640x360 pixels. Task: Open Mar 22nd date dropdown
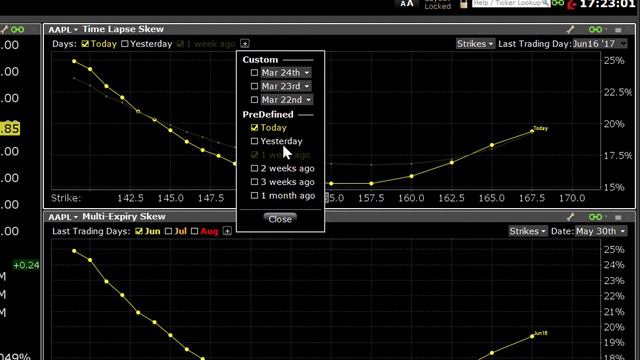[287, 100]
